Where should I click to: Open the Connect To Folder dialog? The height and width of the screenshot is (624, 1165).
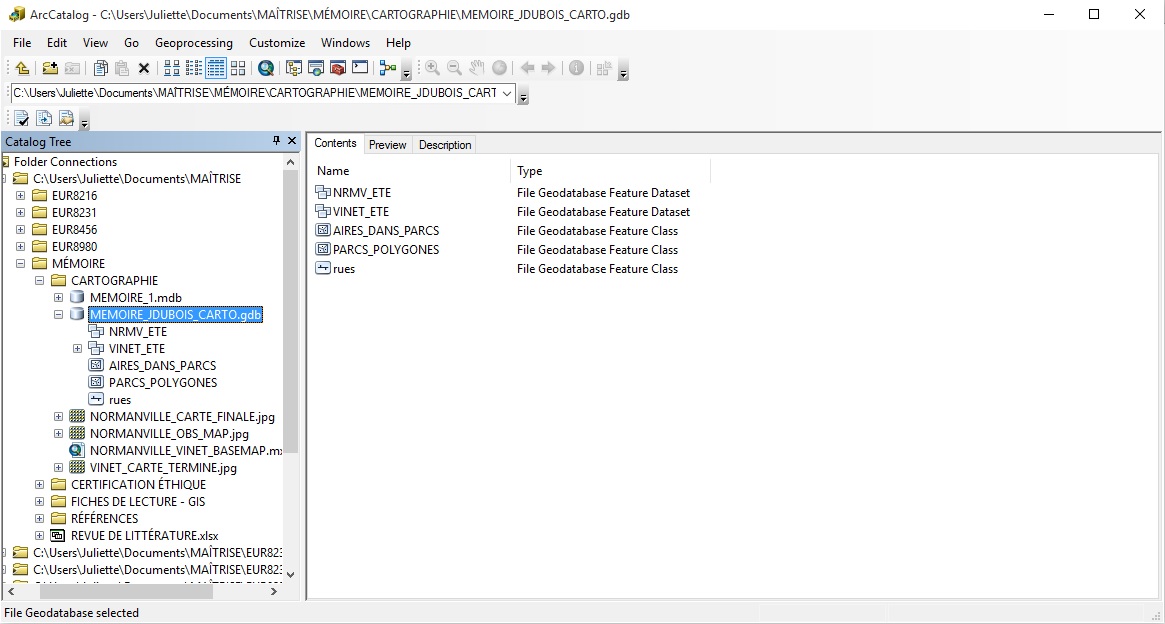(49, 68)
